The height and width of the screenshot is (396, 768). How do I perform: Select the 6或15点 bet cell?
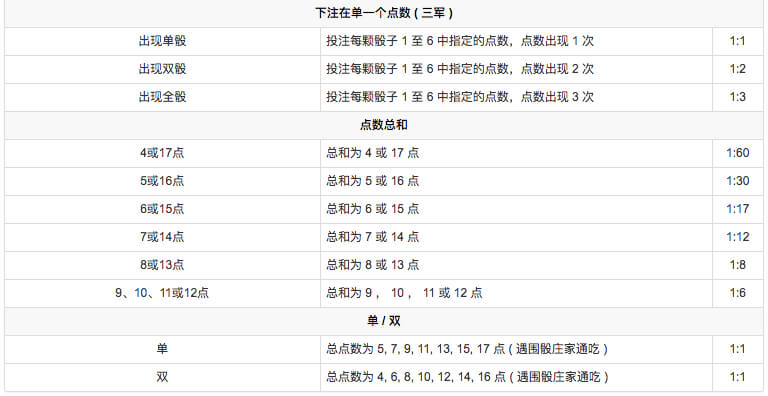click(162, 209)
